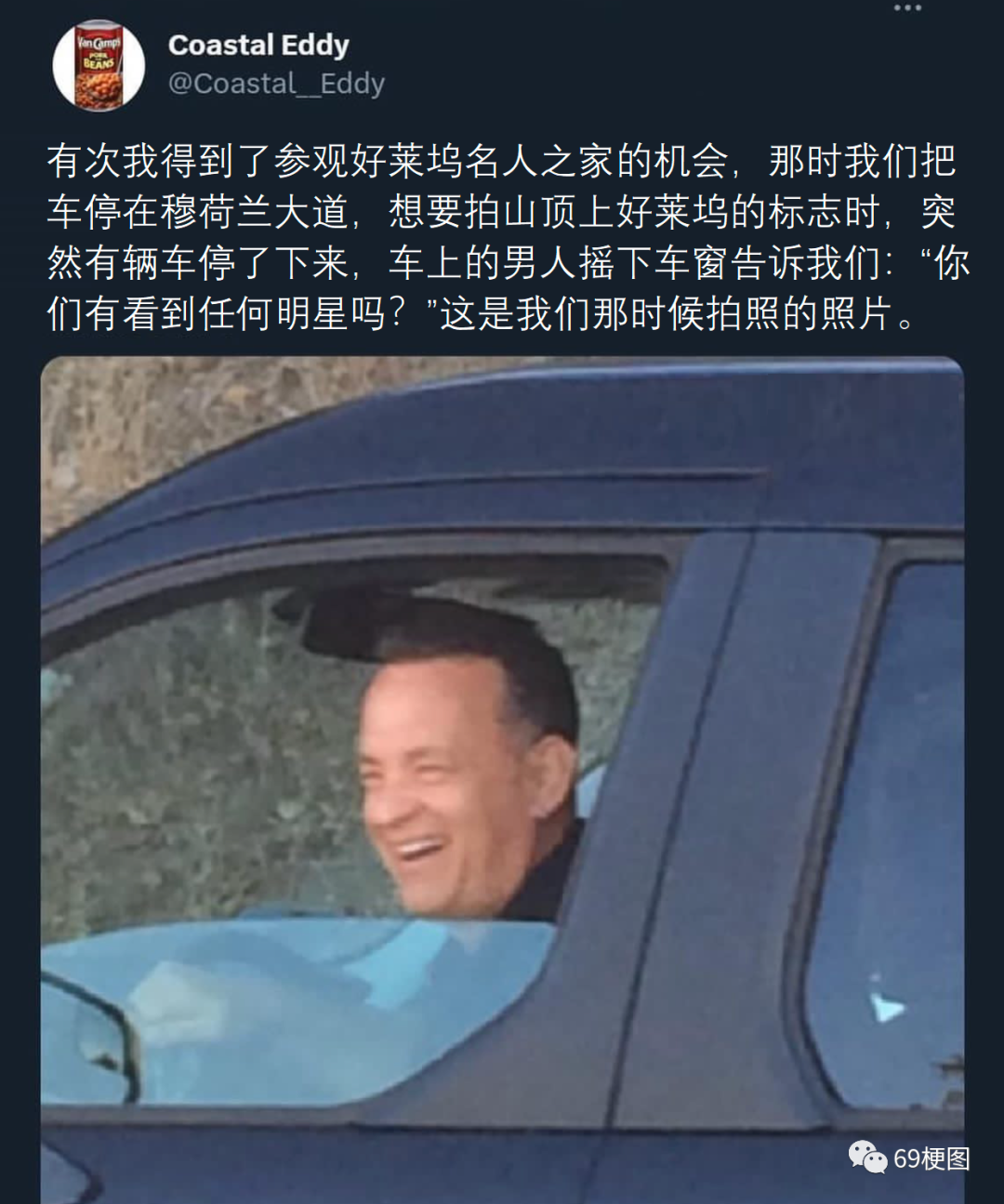
Task: Click the tweet line mentioning 穆荷兰大道
Action: [501, 212]
